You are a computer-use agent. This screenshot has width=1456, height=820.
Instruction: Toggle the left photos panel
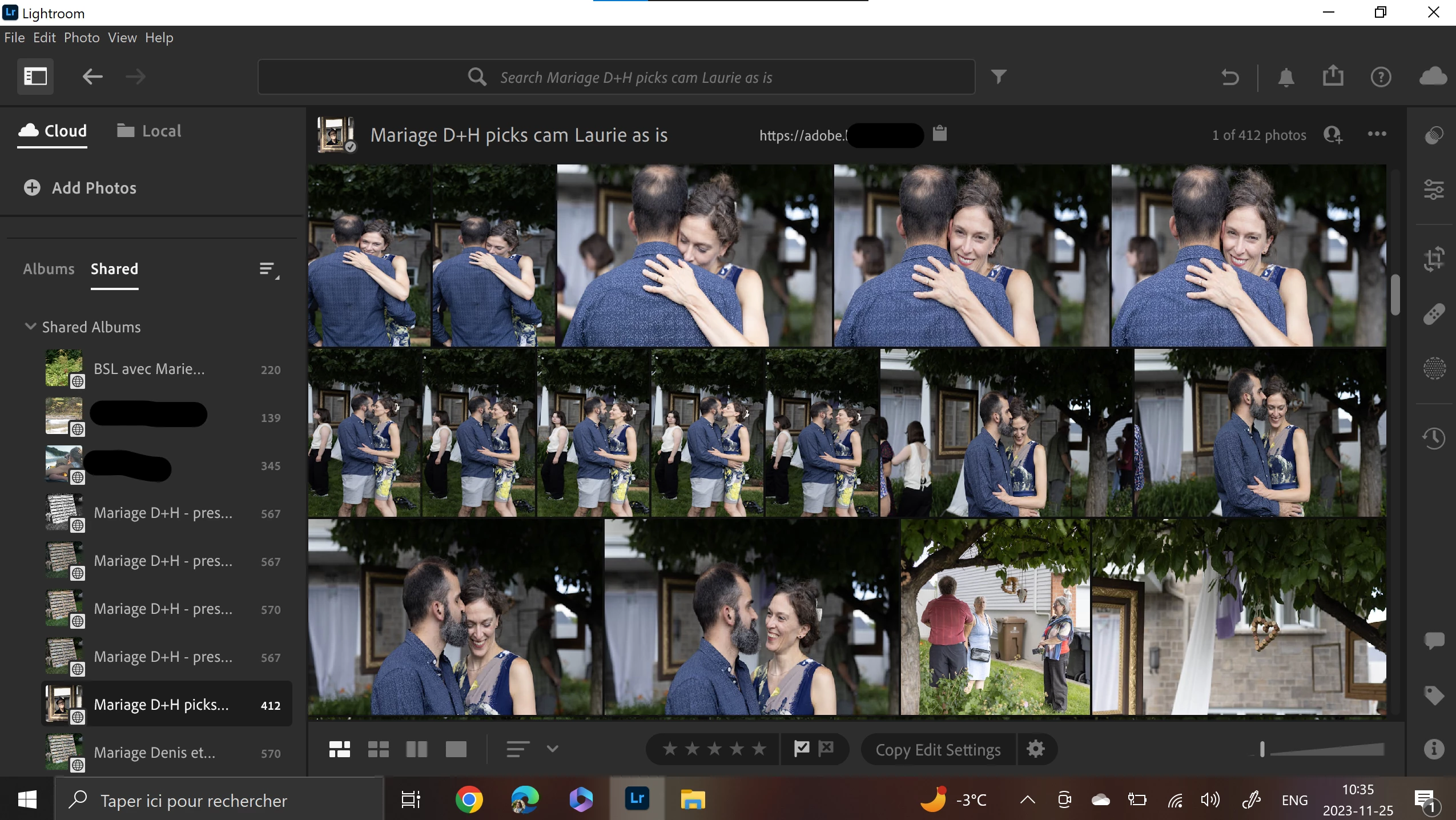tap(35, 77)
